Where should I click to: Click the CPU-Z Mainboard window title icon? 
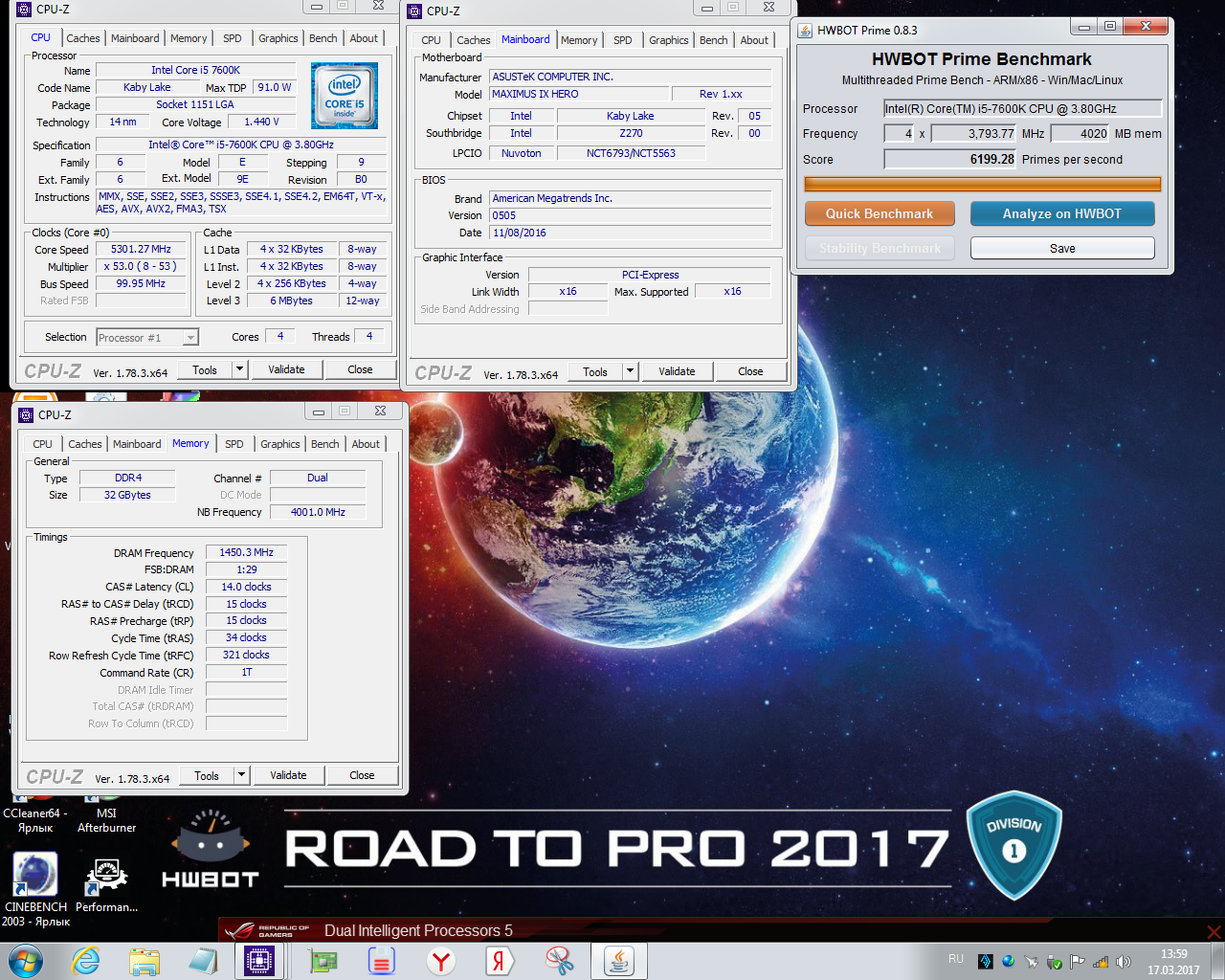(x=414, y=11)
